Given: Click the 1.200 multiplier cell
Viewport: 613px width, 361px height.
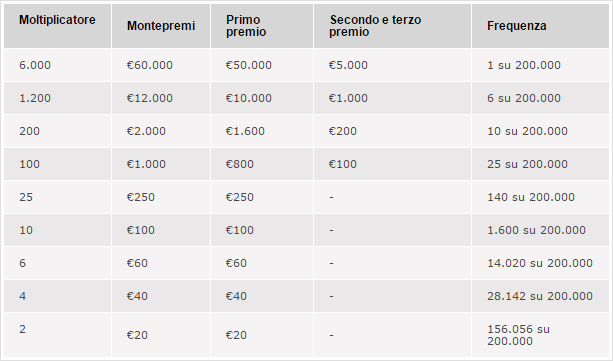Looking at the screenshot, I should click(x=35, y=98).
